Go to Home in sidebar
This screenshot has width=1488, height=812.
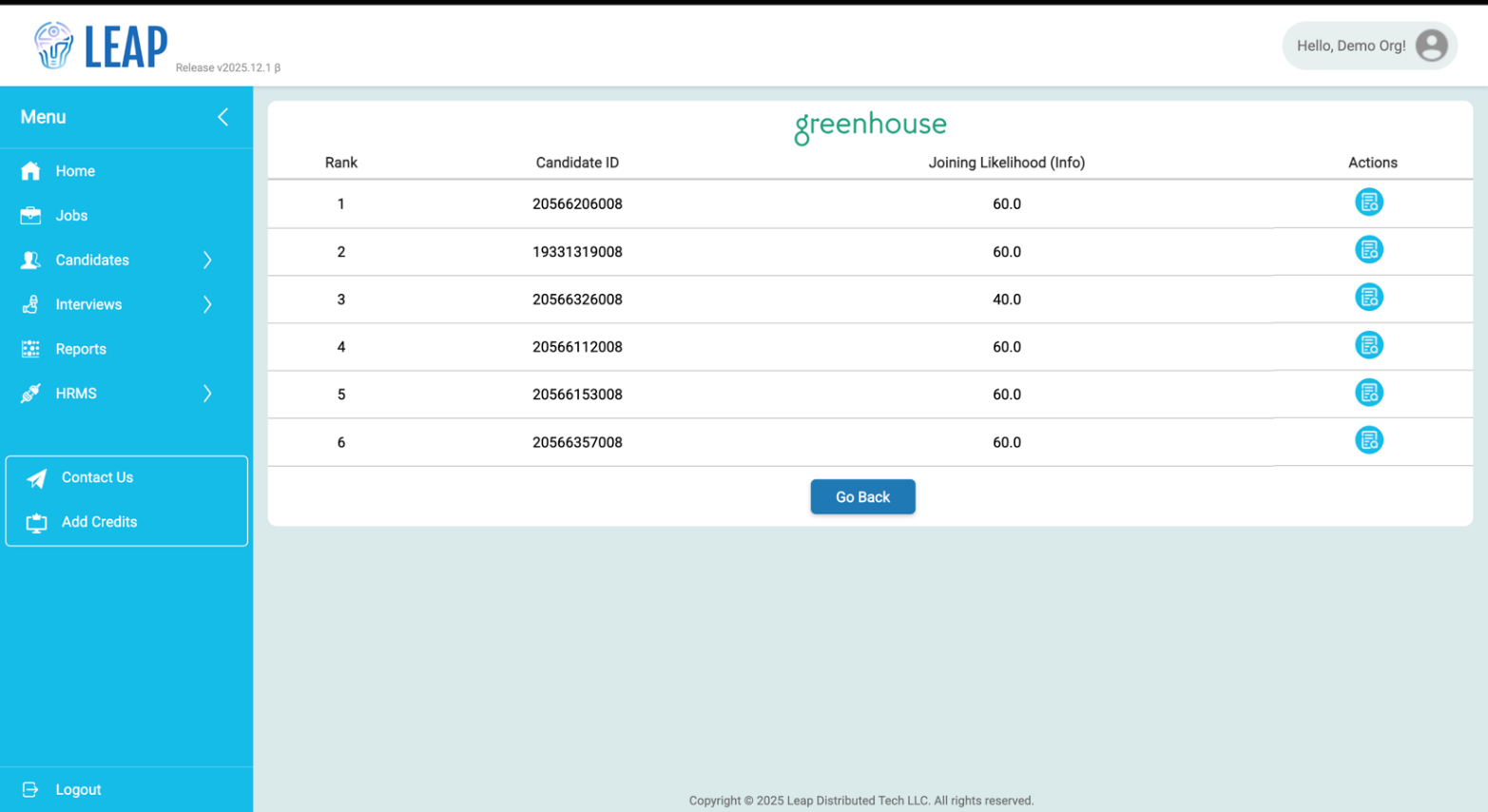click(x=74, y=171)
